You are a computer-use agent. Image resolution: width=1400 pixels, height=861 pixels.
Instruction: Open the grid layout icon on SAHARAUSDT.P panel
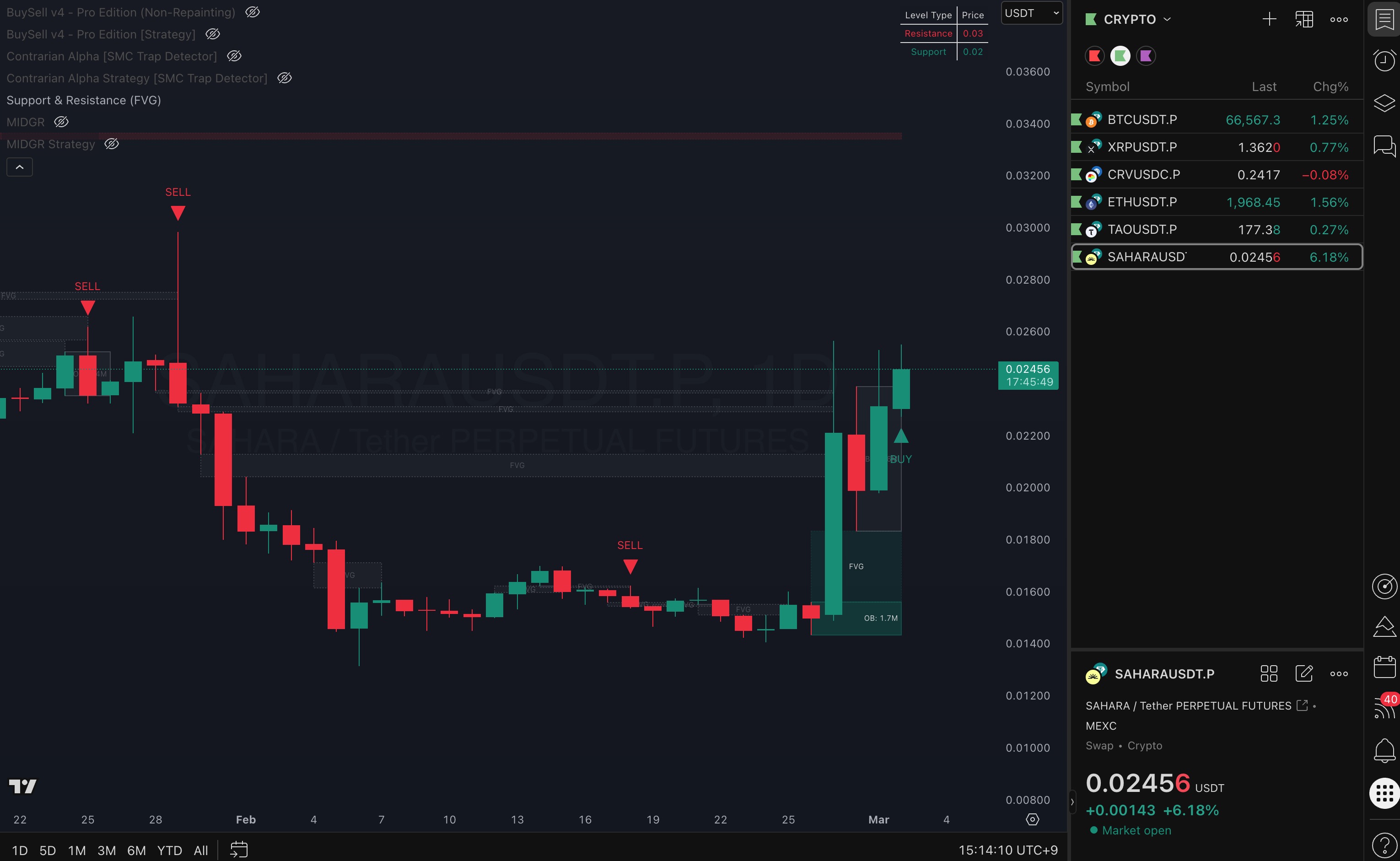click(1269, 673)
